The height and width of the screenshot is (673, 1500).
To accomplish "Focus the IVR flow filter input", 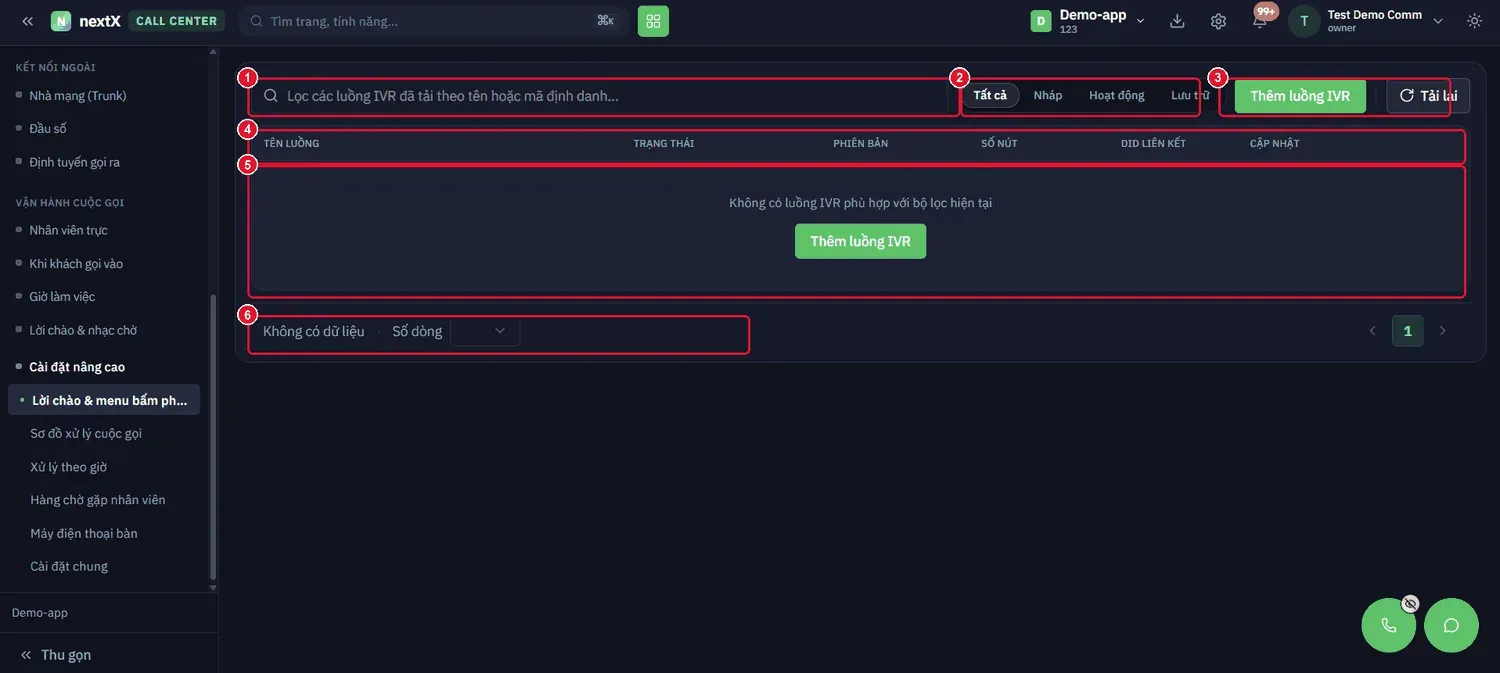I will tap(600, 96).
